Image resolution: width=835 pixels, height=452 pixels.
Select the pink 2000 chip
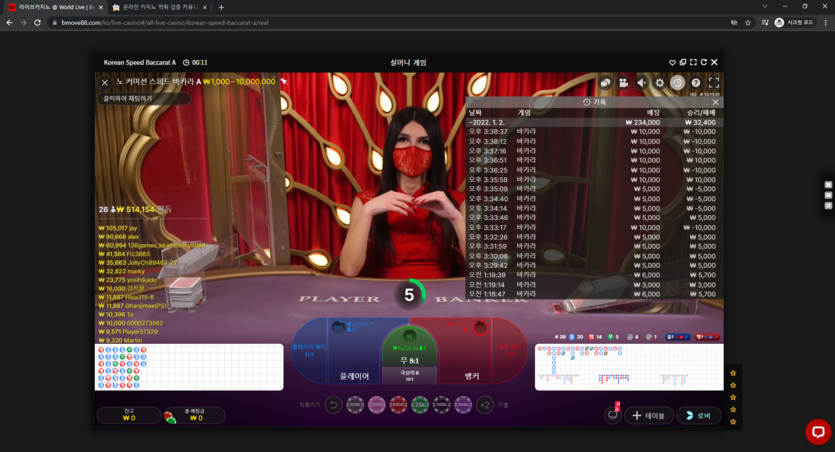(376, 405)
